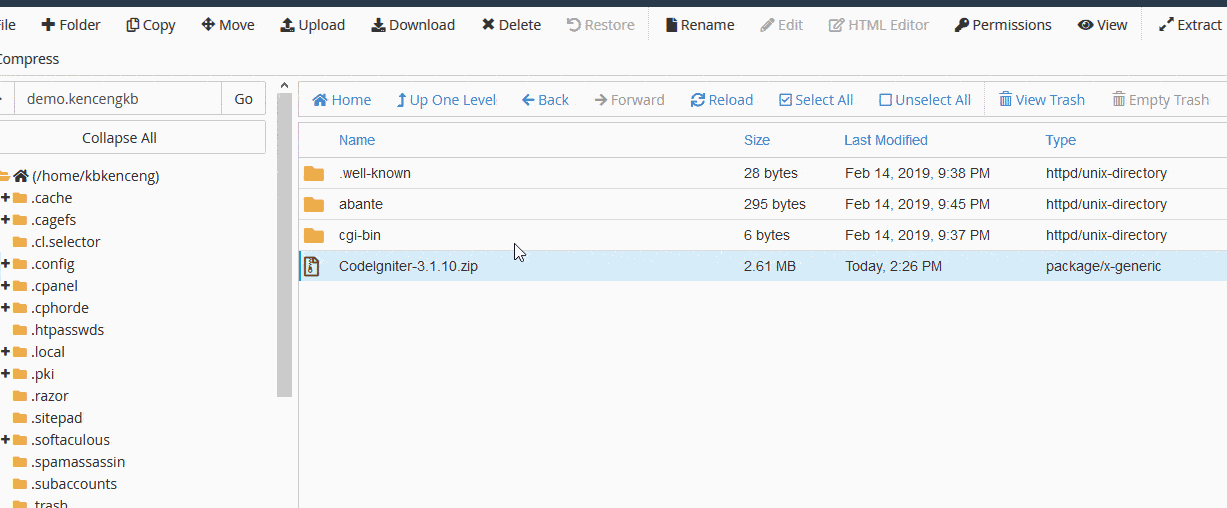1227x508 pixels.
Task: Click the Move toolbar button
Action: pos(228,25)
